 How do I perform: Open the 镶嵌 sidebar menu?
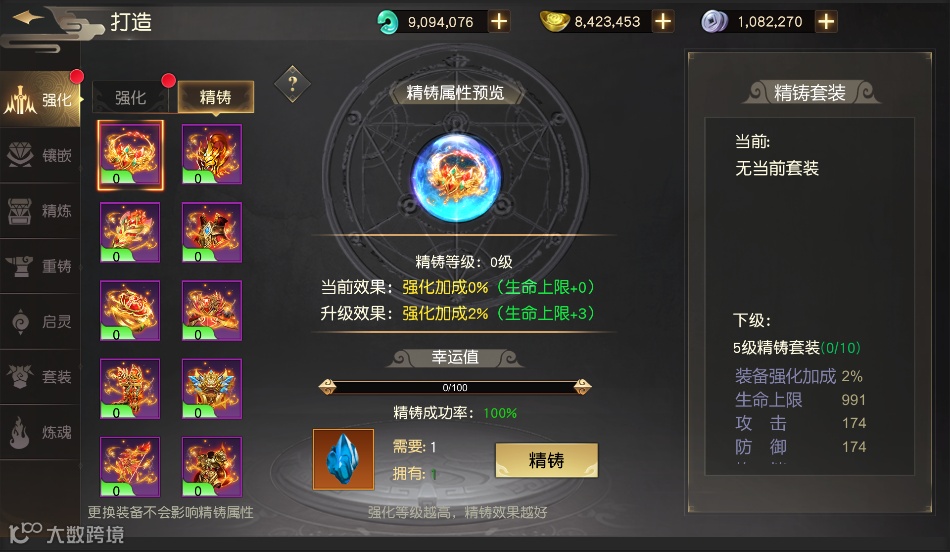coord(40,156)
